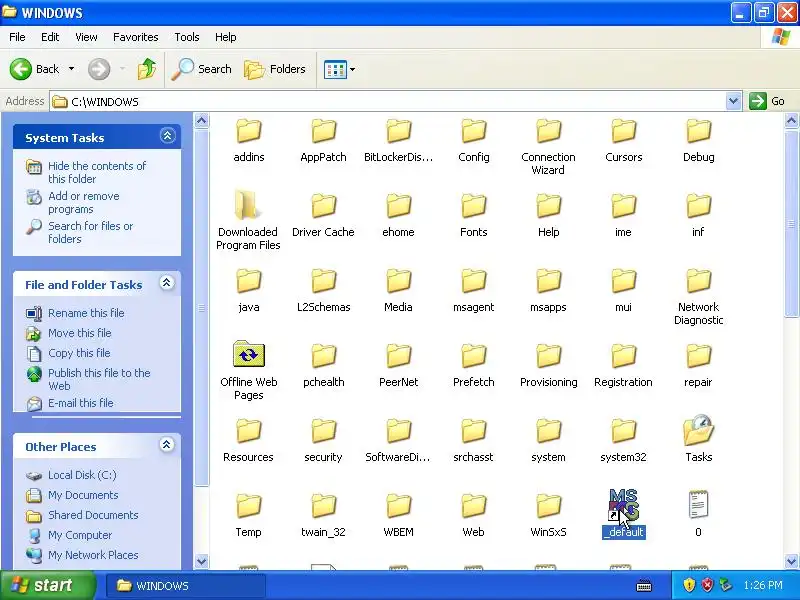Open the Favorites menu
Image resolution: width=800 pixels, height=600 pixels.
136,37
